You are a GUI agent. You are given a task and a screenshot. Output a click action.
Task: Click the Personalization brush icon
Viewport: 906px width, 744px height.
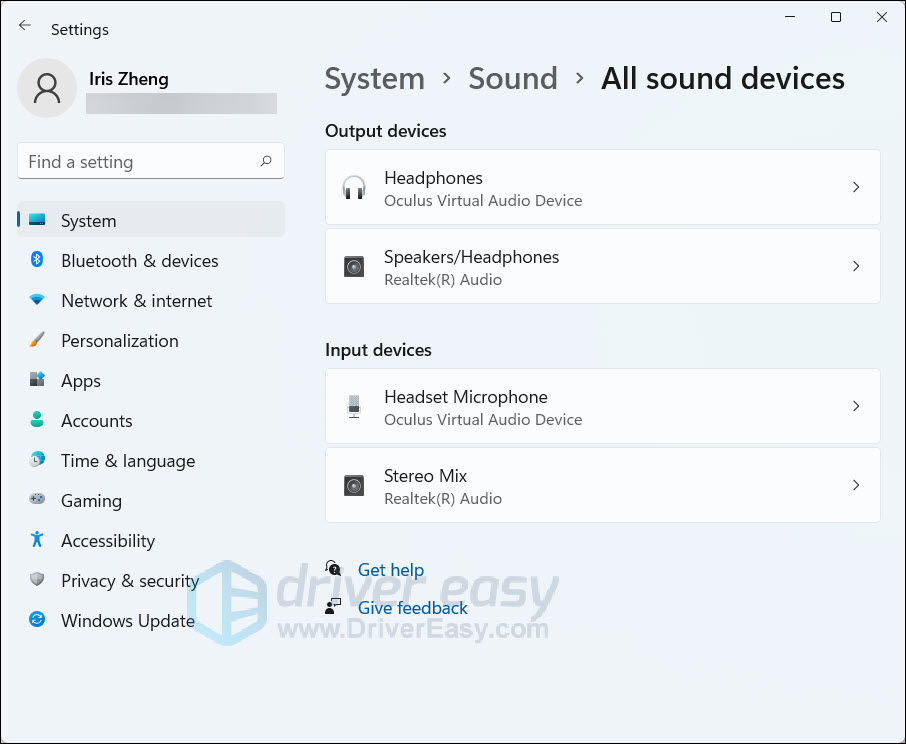(x=36, y=341)
